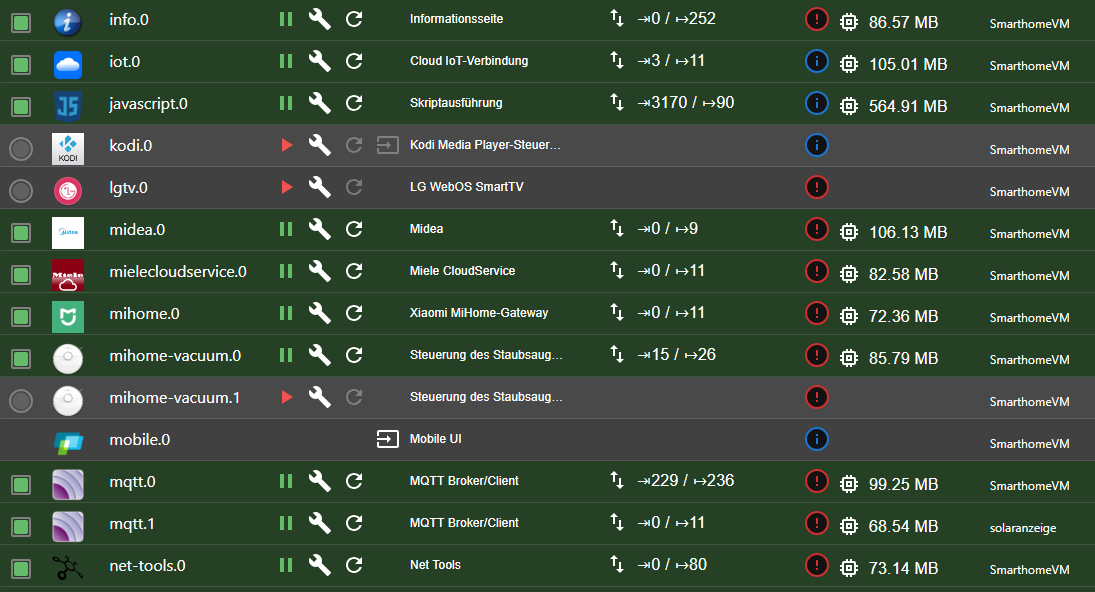Image resolution: width=1095 pixels, height=592 pixels.
Task: Toggle the green status checkbox for info.0
Action: click(21, 19)
